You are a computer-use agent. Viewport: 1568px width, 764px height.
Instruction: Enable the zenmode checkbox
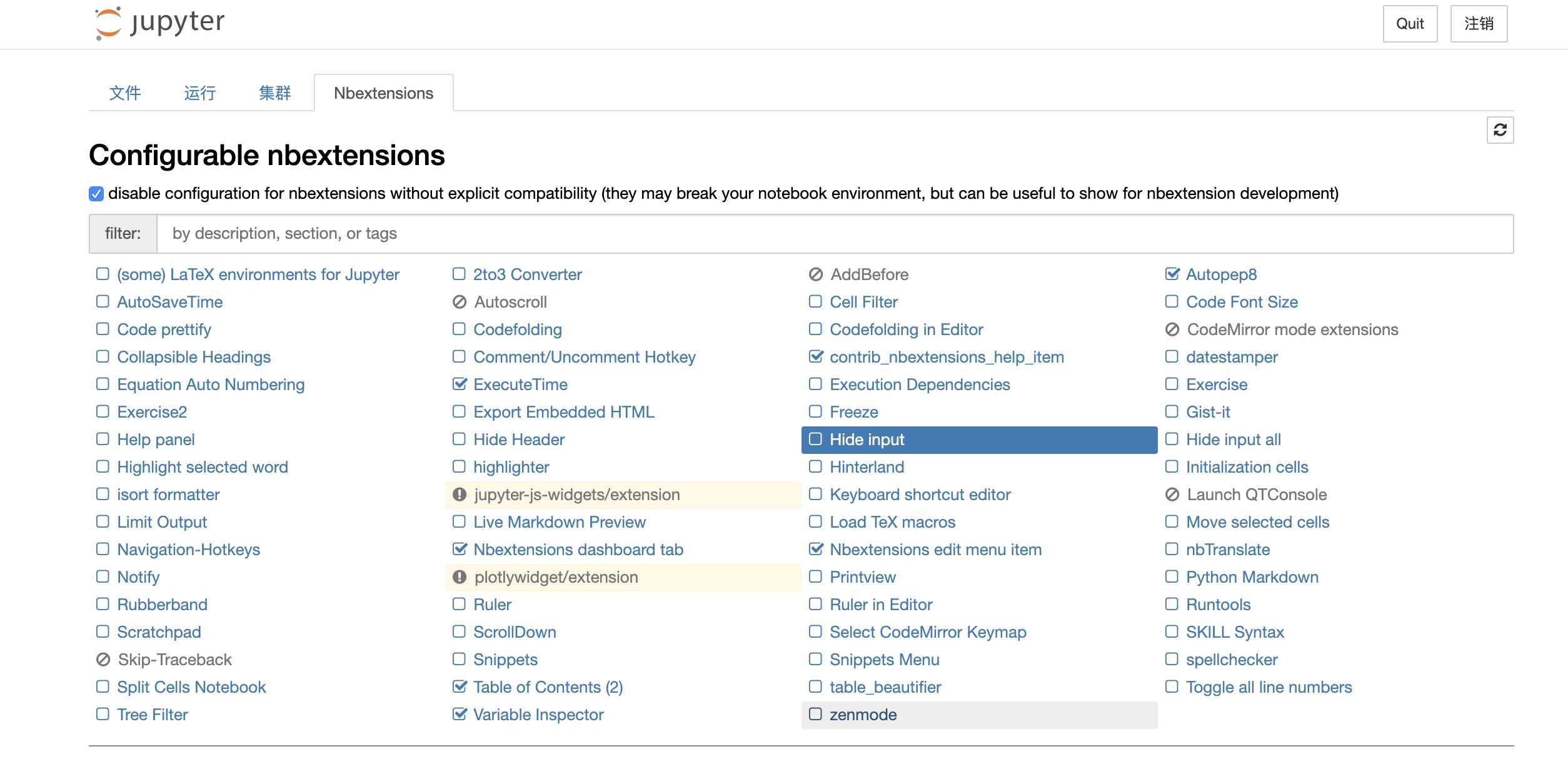click(815, 714)
